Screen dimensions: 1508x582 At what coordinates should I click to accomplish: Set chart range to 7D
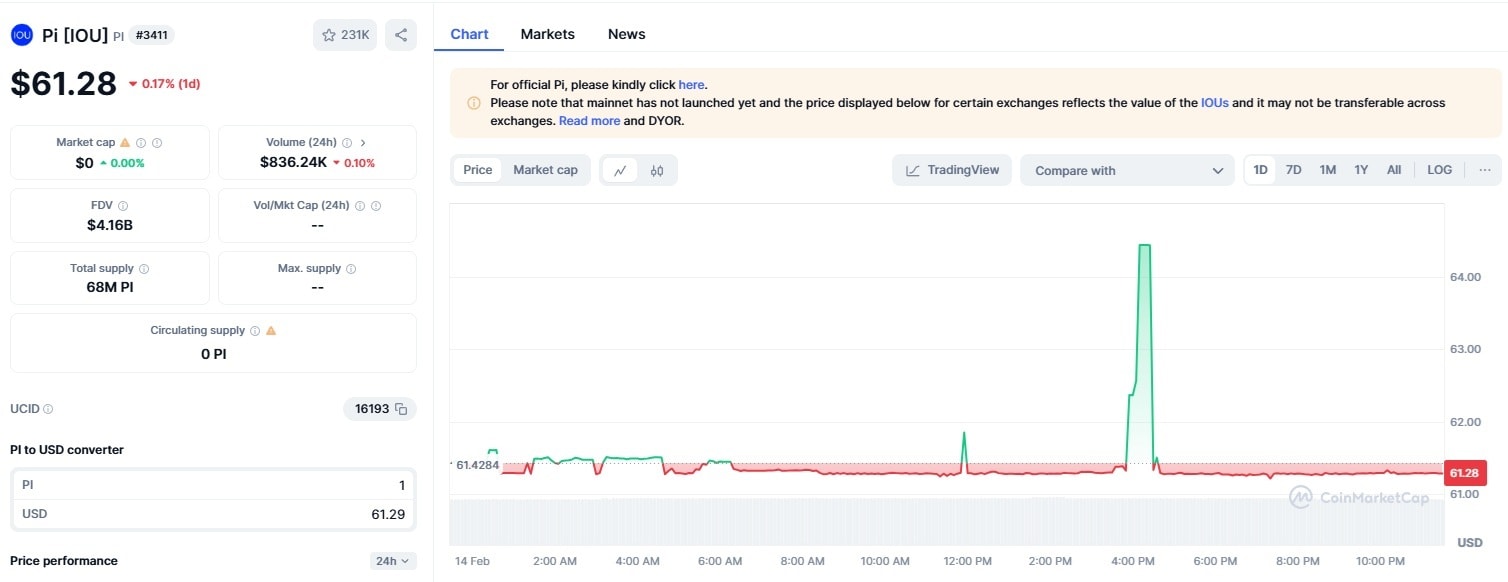(x=1293, y=170)
